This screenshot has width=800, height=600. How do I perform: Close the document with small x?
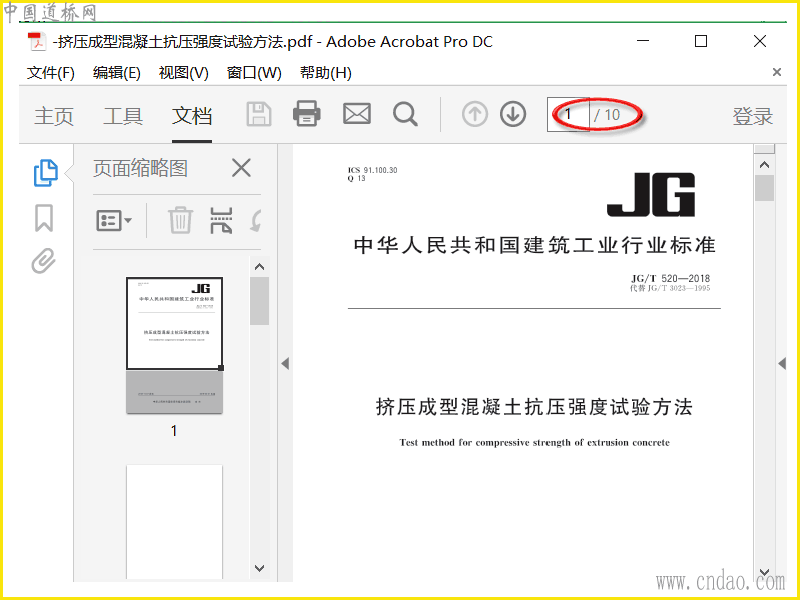tap(777, 72)
